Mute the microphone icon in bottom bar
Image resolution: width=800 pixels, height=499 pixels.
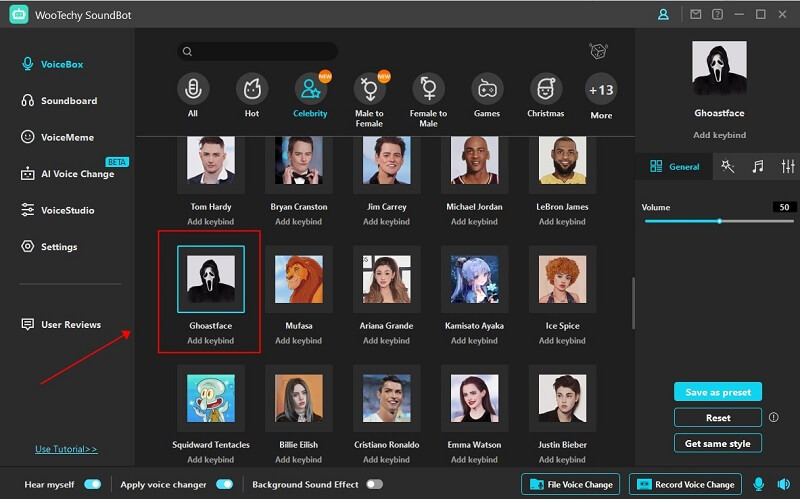point(759,484)
